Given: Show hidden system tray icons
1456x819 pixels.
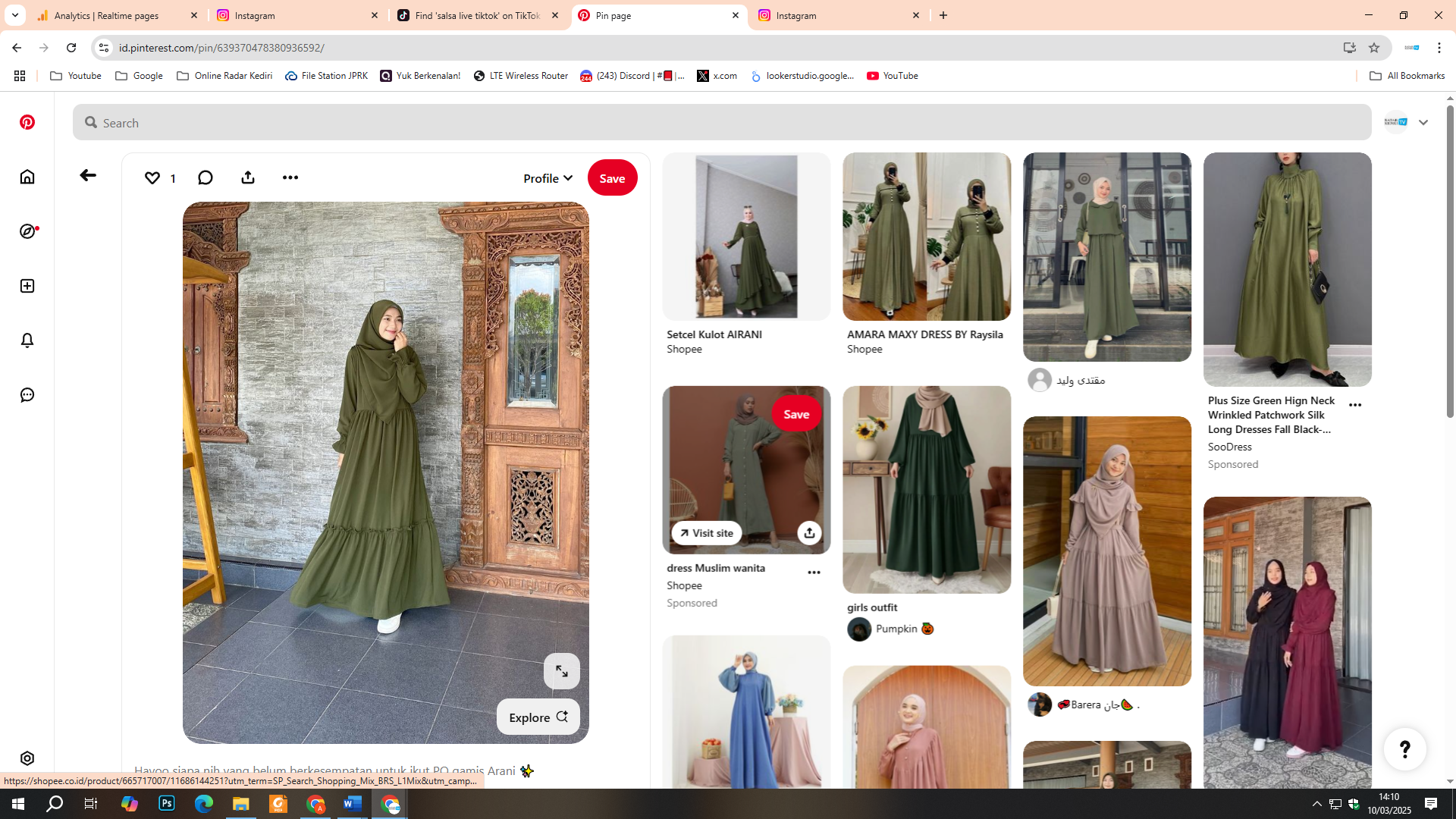Looking at the screenshot, I should (1317, 804).
